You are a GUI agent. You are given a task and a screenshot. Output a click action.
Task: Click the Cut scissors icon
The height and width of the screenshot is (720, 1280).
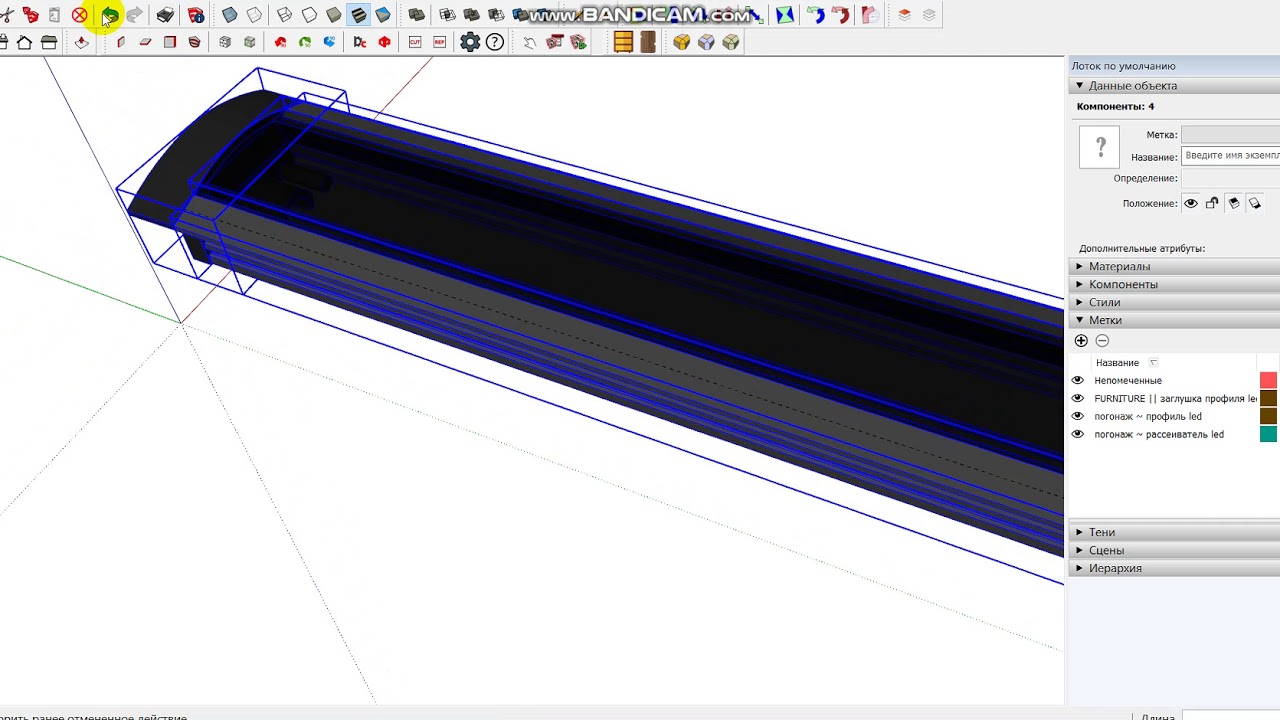coord(6,15)
